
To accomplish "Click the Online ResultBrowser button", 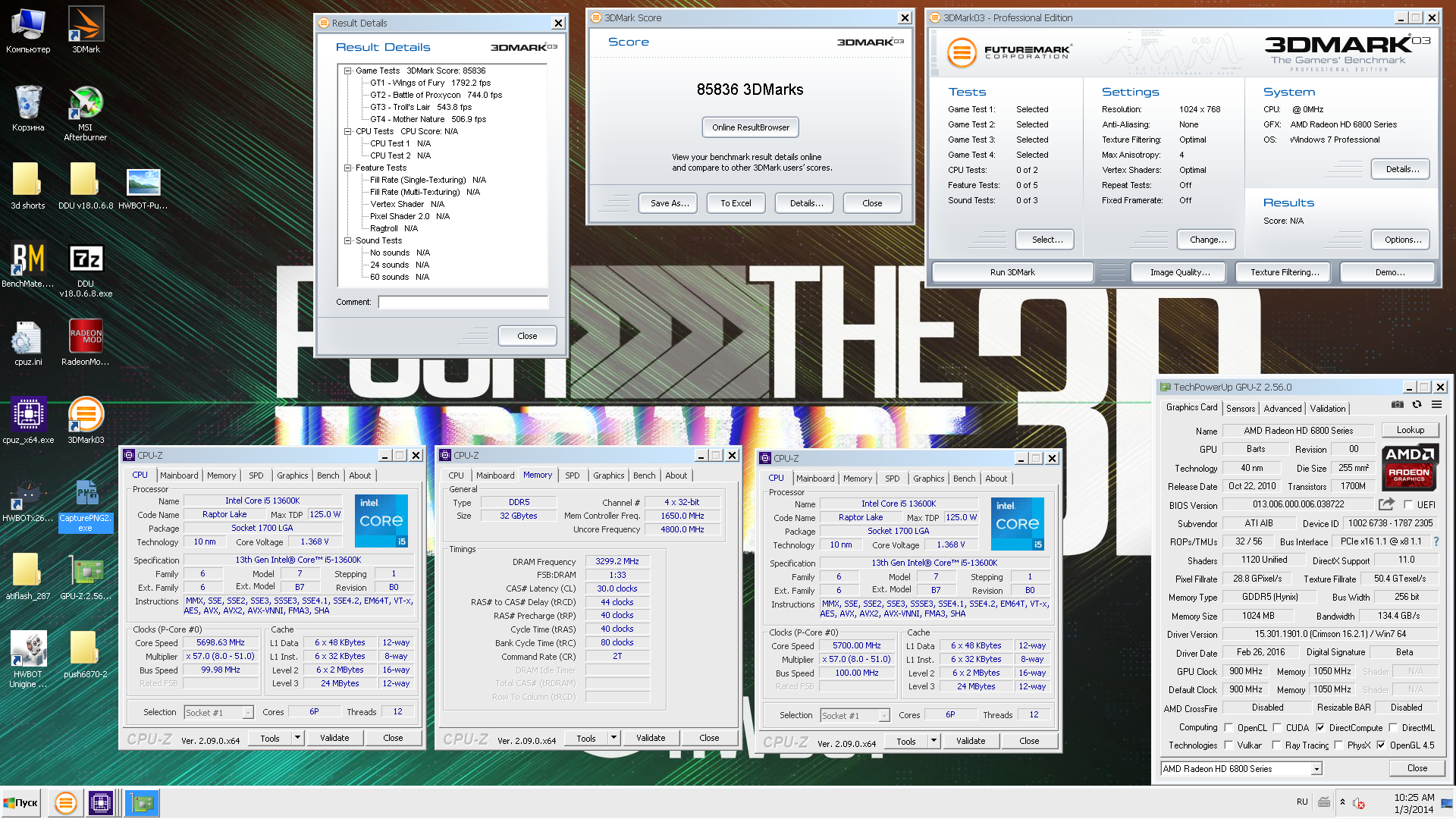I will pyautogui.click(x=751, y=127).
